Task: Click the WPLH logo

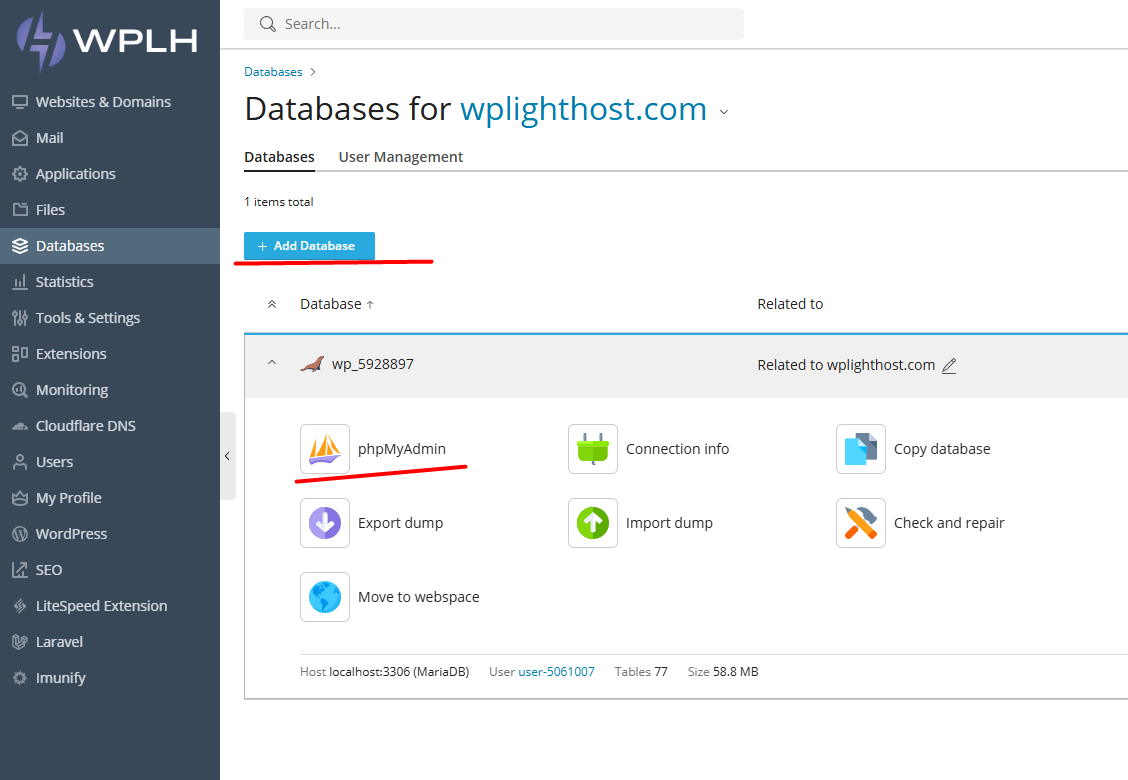Action: pyautogui.click(x=106, y=41)
